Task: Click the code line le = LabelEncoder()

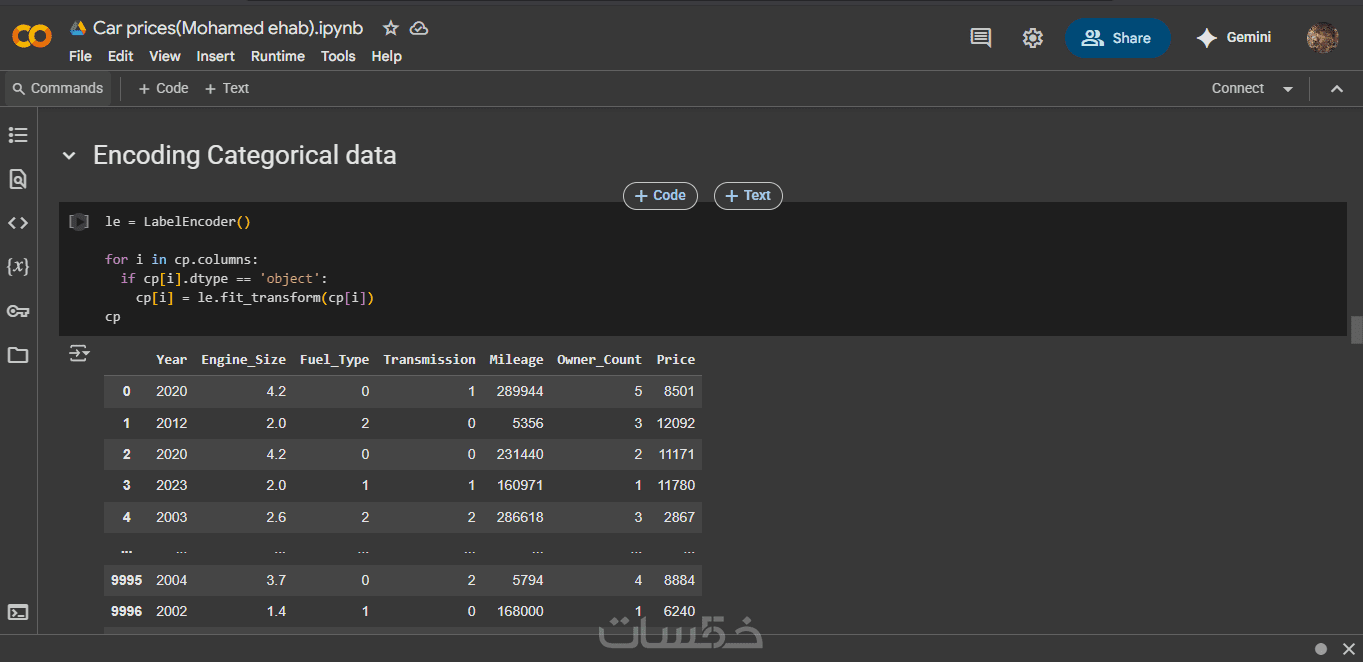Action: tap(178, 221)
